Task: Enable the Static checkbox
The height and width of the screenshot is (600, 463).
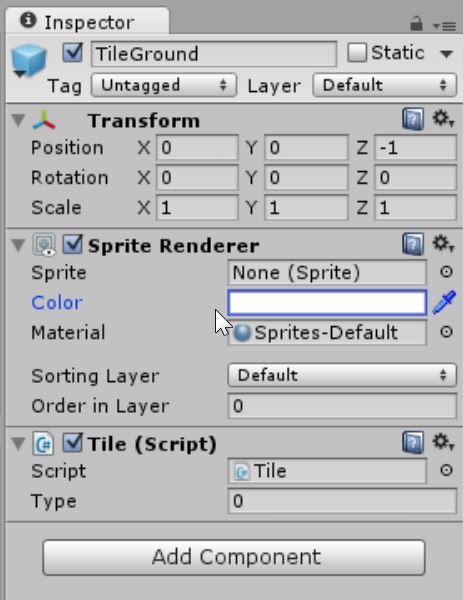Action: click(357, 52)
